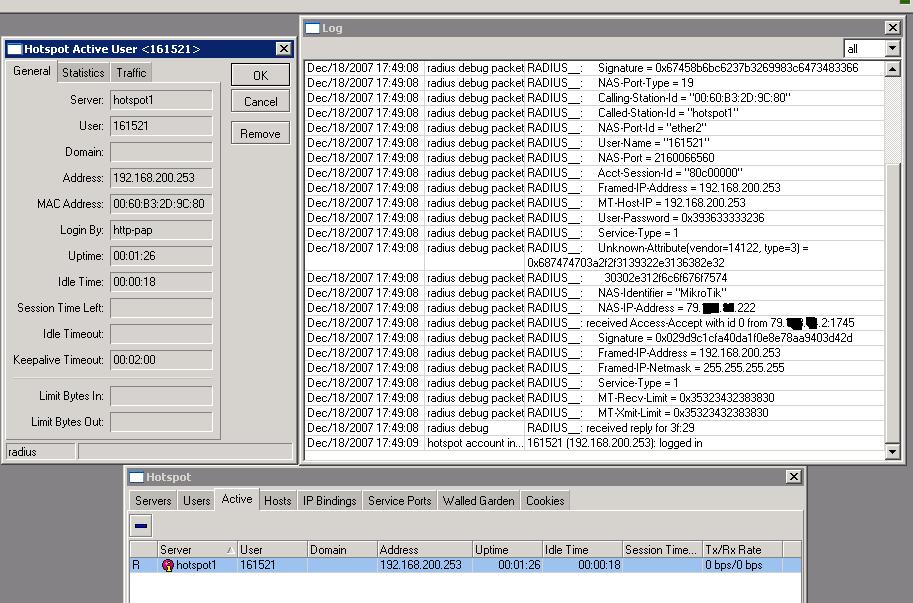Open the Servers tab in Hotspot window
Screen dimensions: 913x603
coord(153,501)
